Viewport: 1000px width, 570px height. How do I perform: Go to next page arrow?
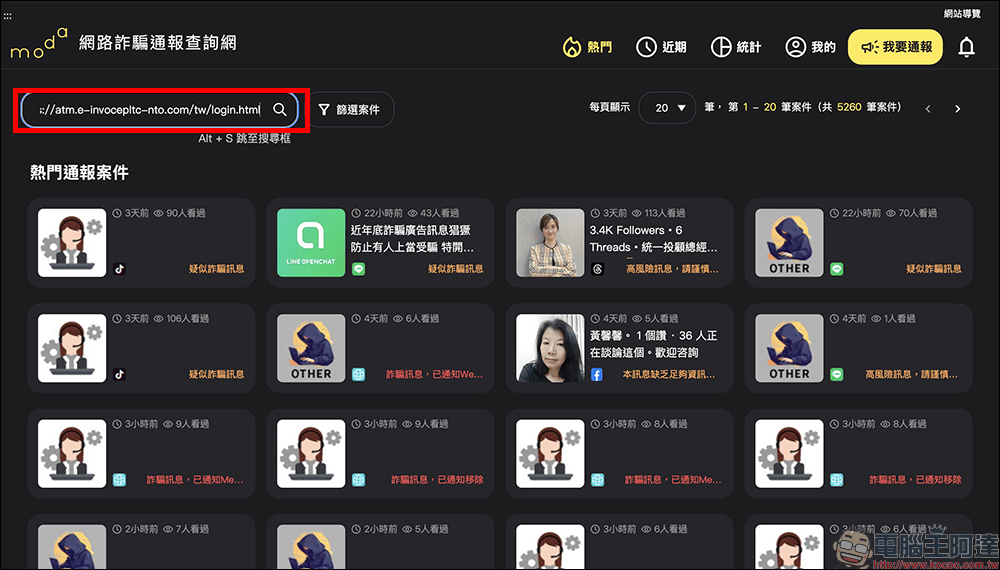point(957,109)
